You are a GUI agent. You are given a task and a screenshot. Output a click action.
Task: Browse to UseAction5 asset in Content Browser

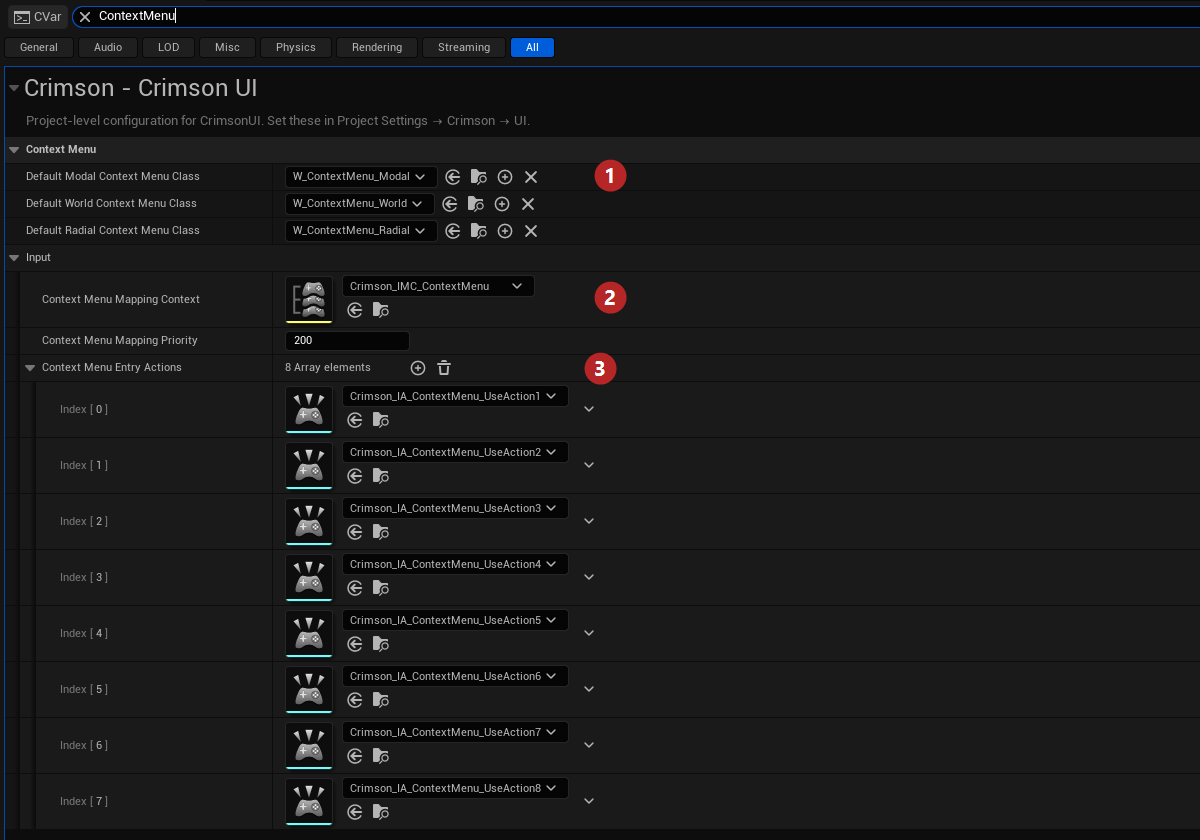(380, 644)
